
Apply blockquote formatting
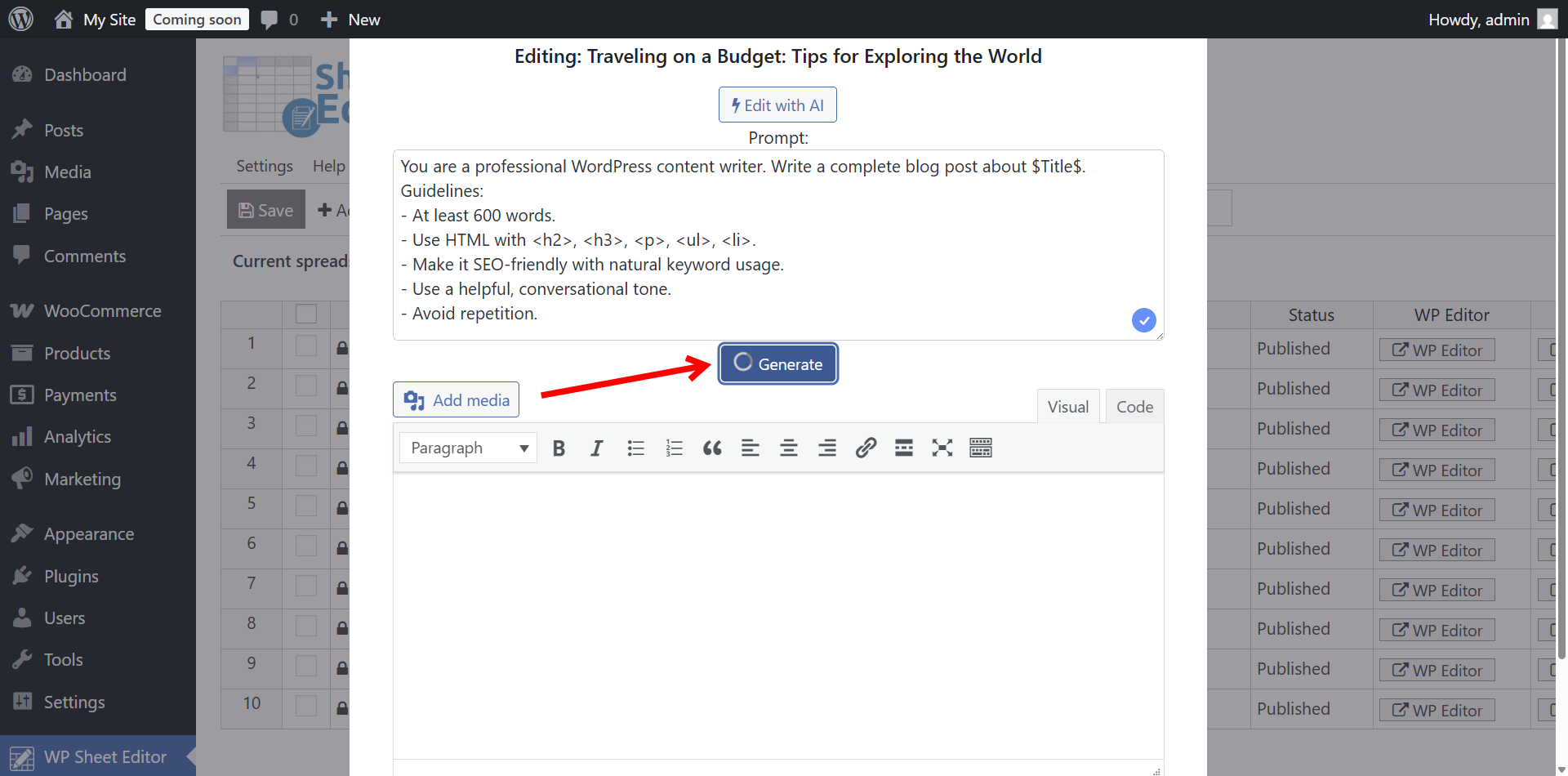click(712, 448)
